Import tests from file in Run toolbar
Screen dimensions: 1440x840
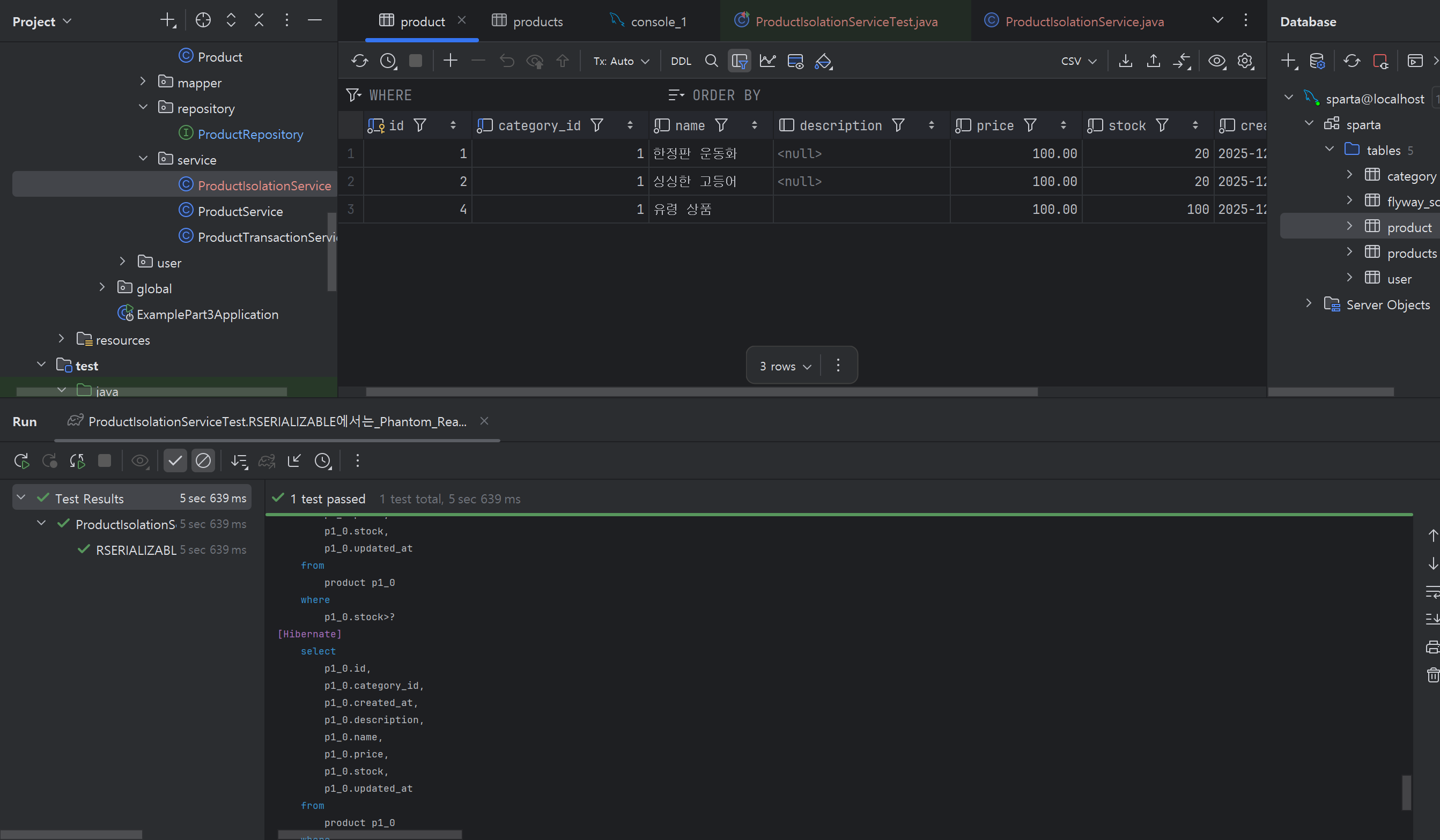pyautogui.click(x=294, y=461)
